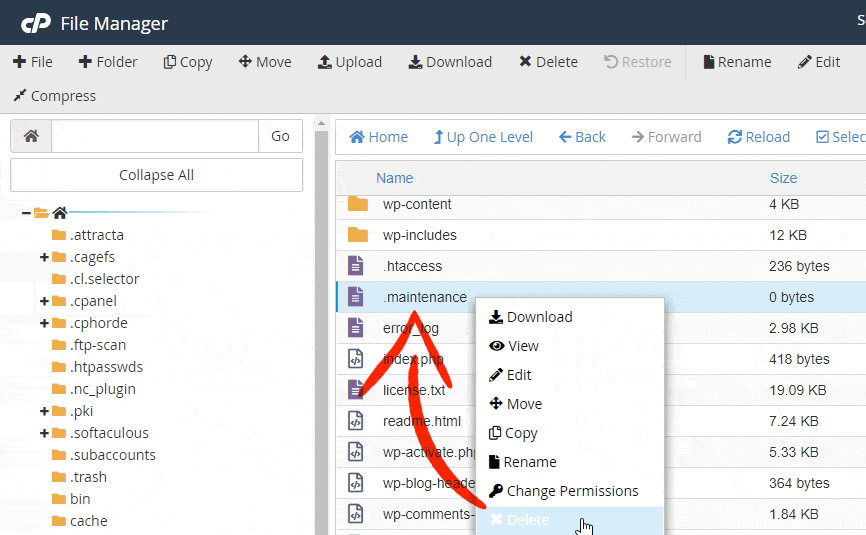This screenshot has height=535, width=866.
Task: Click the Download icon in the top toolbar
Action: [x=415, y=62]
